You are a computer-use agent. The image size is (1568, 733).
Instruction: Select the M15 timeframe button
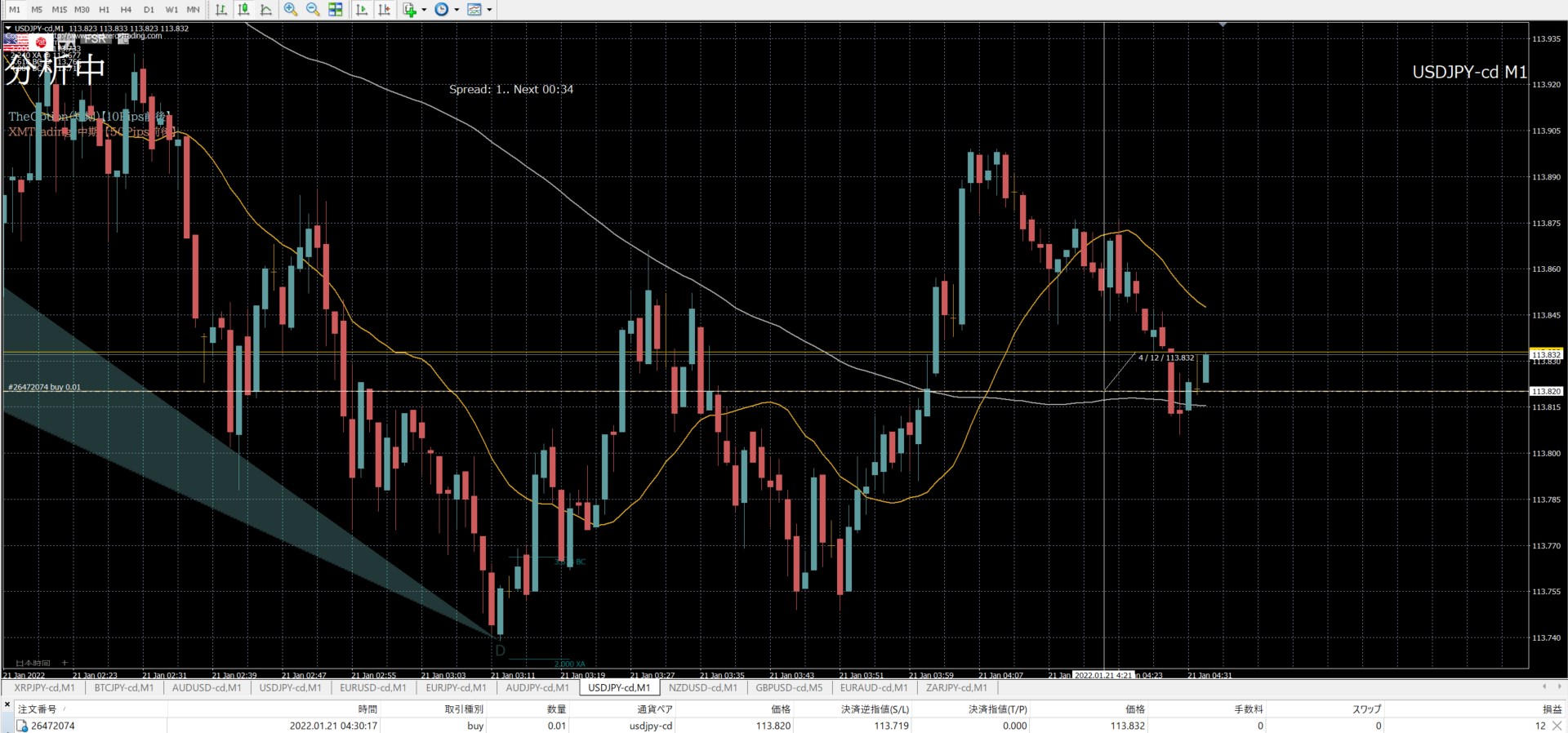(59, 10)
